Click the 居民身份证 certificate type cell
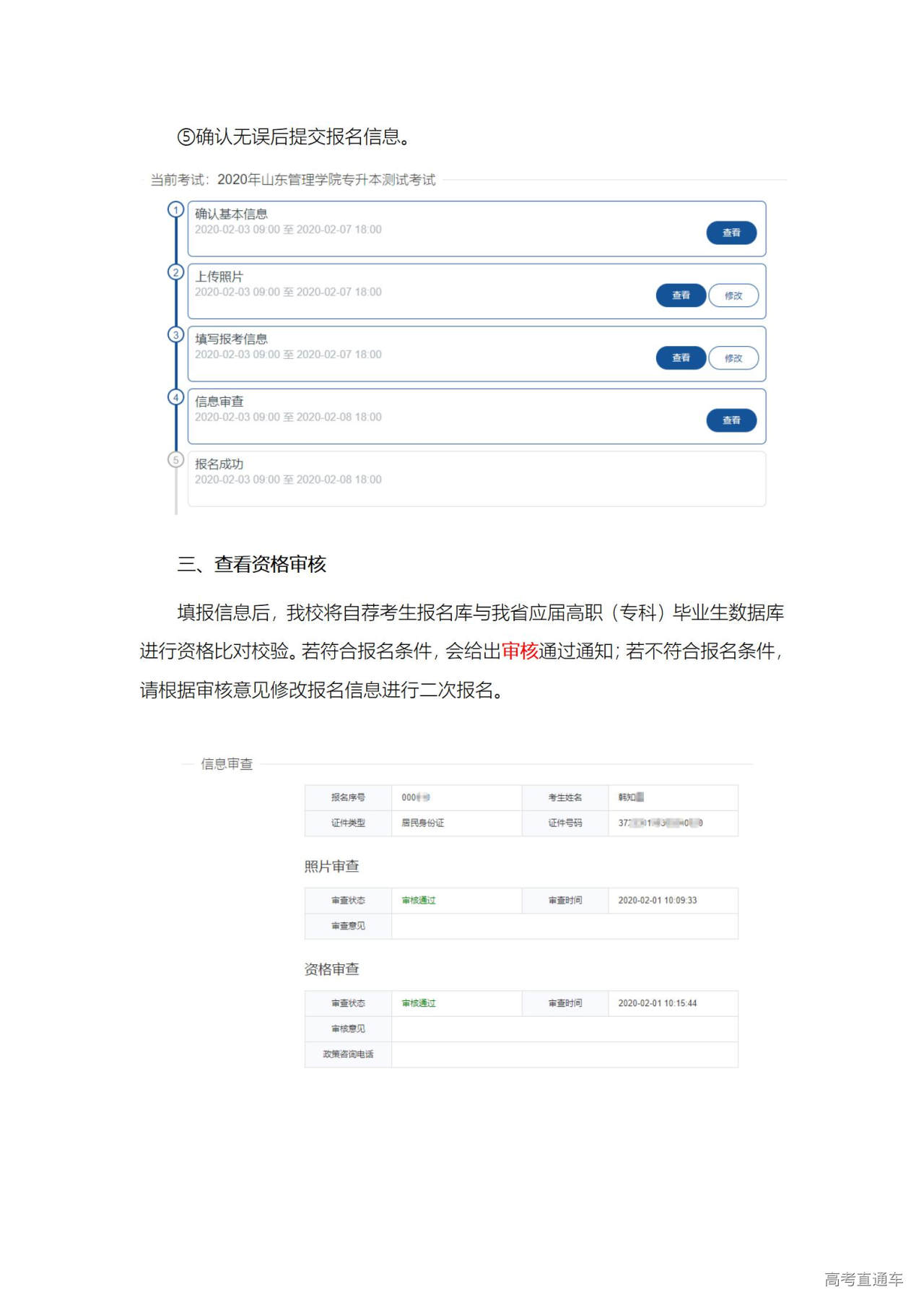This screenshot has height=1308, width=924. 423,823
